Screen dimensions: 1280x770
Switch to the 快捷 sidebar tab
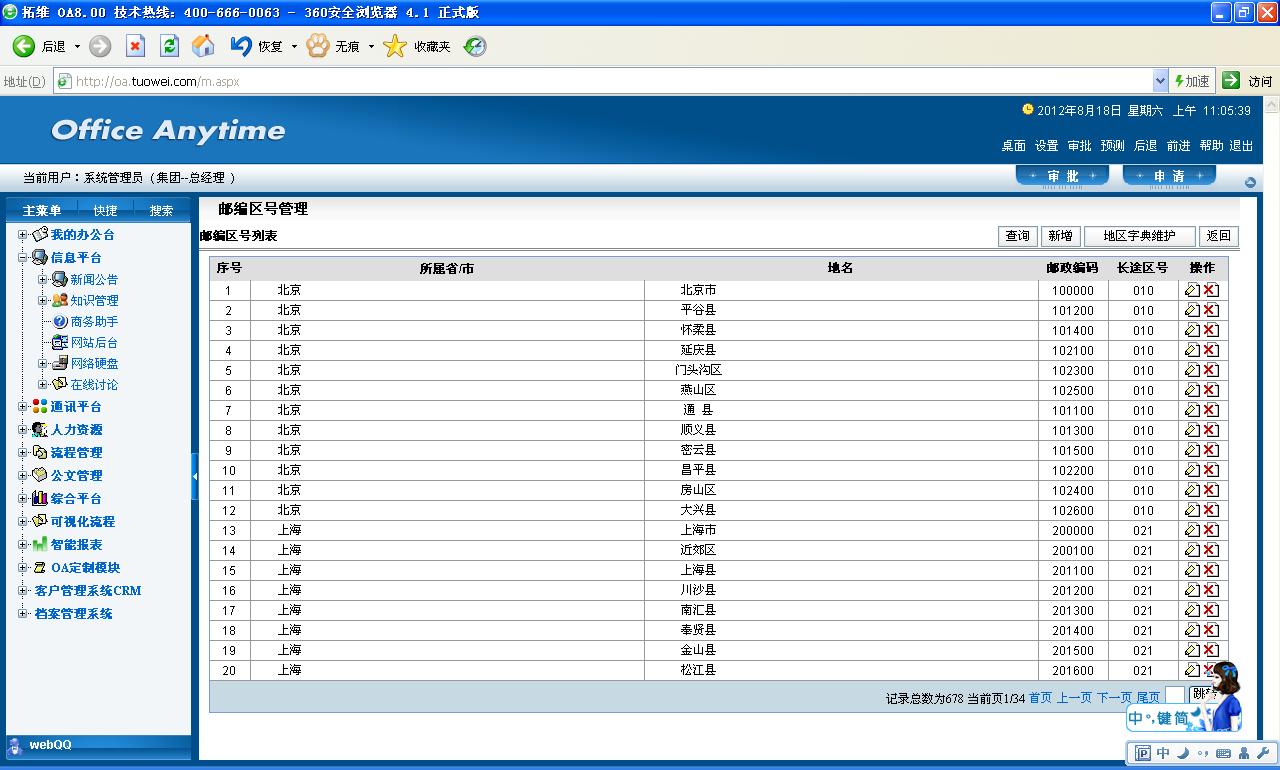[x=105, y=210]
